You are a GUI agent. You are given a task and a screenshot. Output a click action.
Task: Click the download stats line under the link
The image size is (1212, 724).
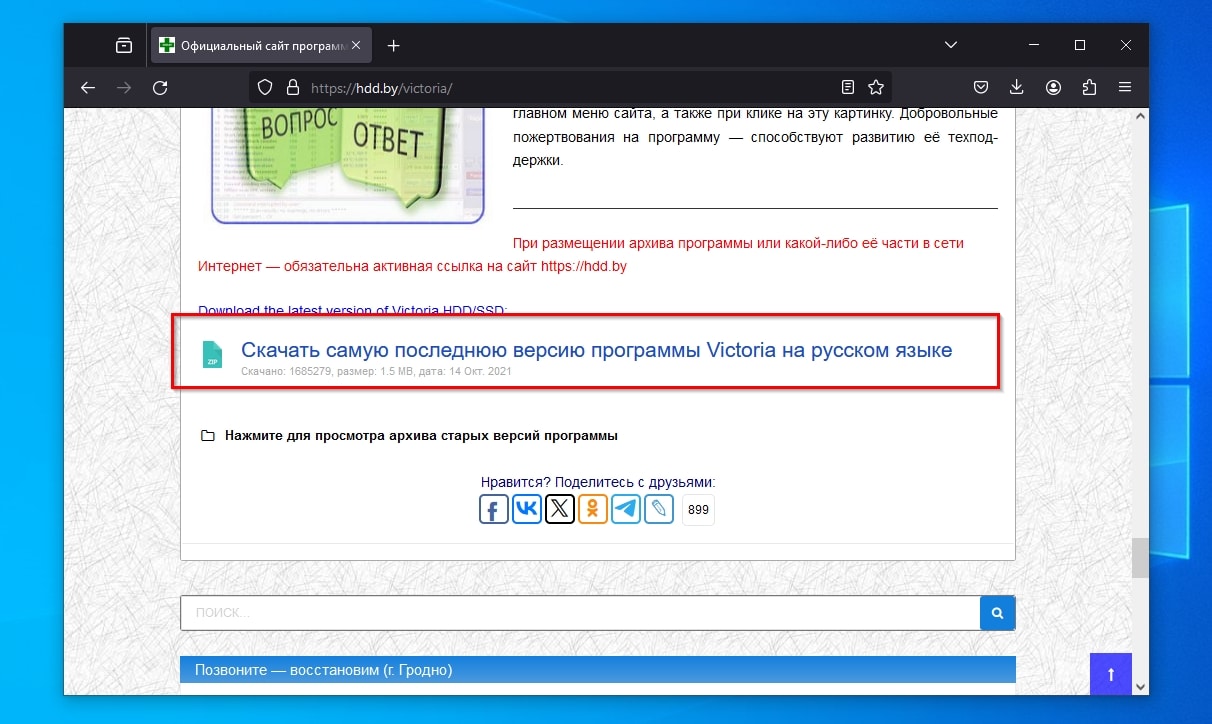pyautogui.click(x=376, y=372)
